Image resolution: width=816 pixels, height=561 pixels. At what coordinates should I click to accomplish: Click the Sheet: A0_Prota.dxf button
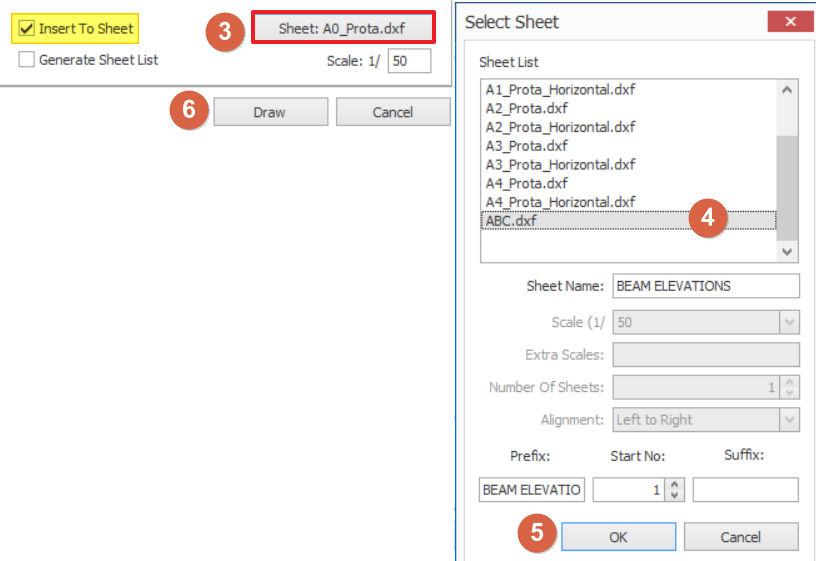click(342, 28)
